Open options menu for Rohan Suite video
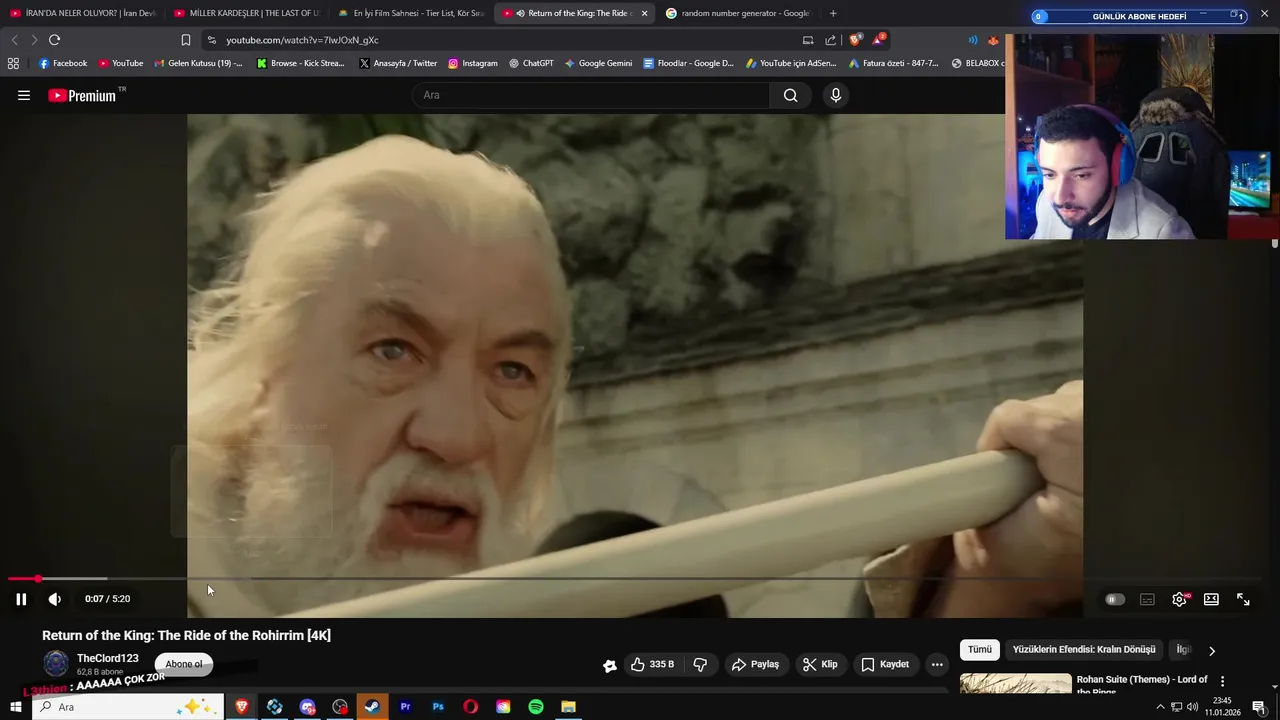The image size is (1280, 720). [x=1222, y=681]
